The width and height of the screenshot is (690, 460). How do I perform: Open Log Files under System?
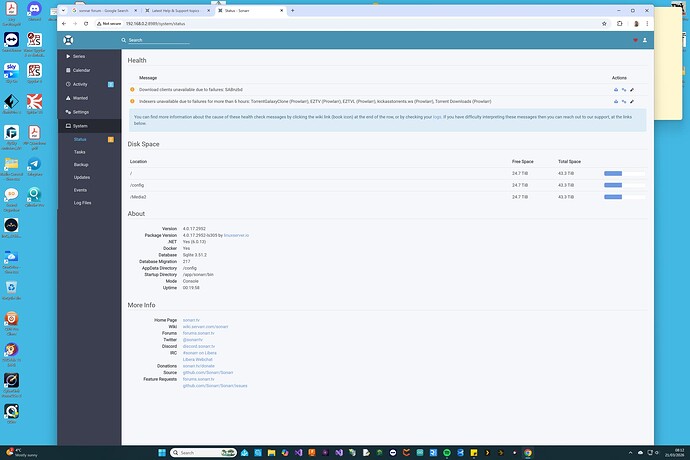coord(83,202)
